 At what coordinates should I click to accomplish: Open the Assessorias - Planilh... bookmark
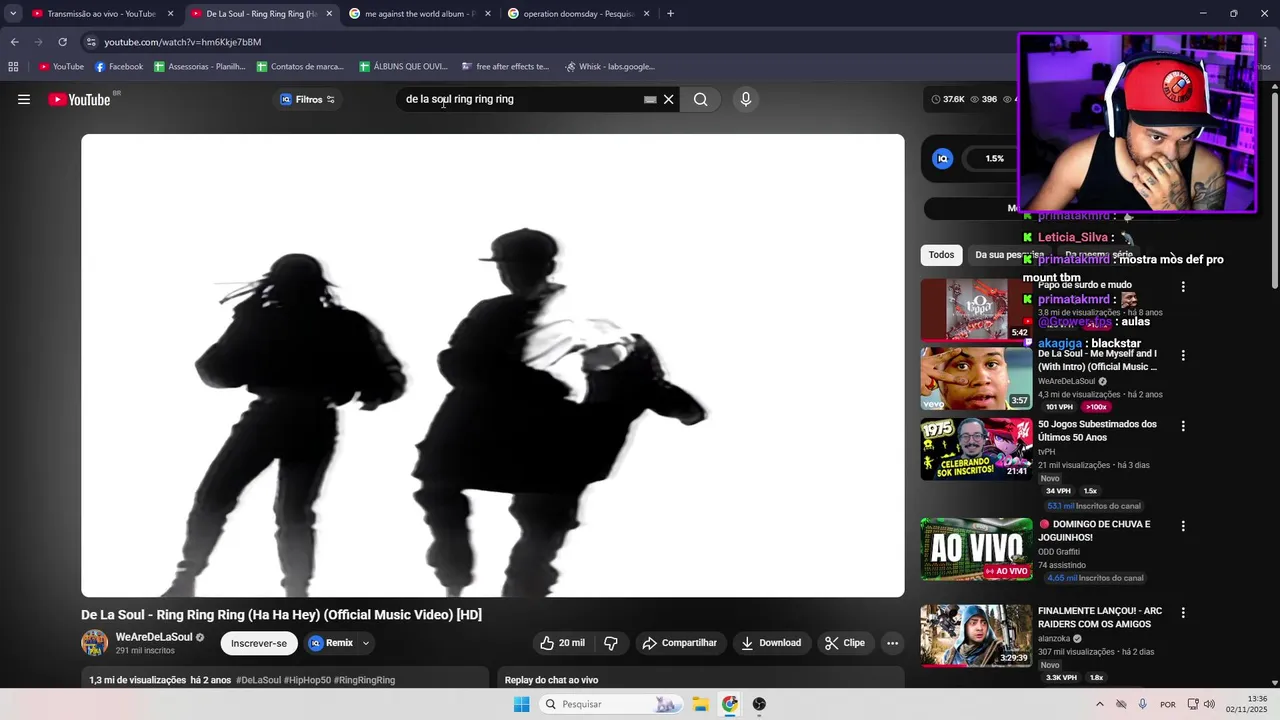click(x=200, y=67)
